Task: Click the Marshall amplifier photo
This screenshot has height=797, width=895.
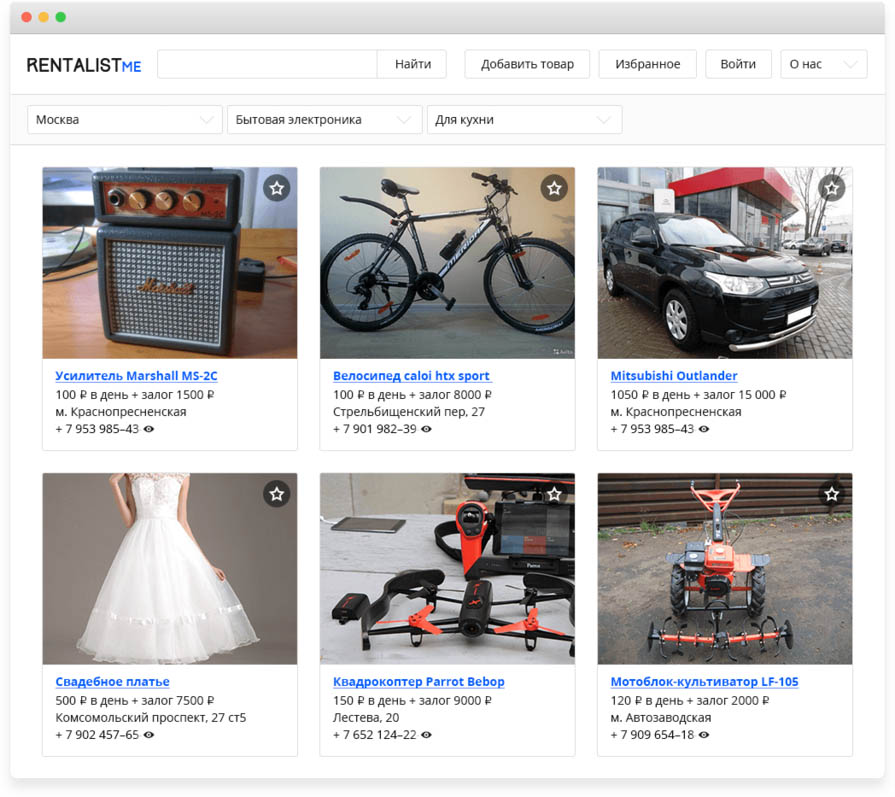Action: 170,263
